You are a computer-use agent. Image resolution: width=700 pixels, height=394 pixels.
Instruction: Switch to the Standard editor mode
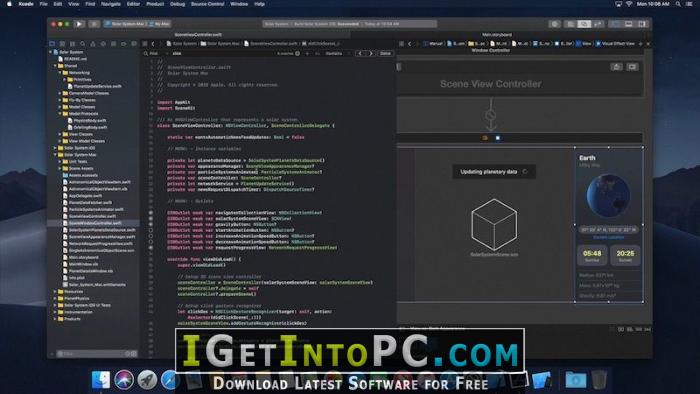pyautogui.click(x=570, y=24)
